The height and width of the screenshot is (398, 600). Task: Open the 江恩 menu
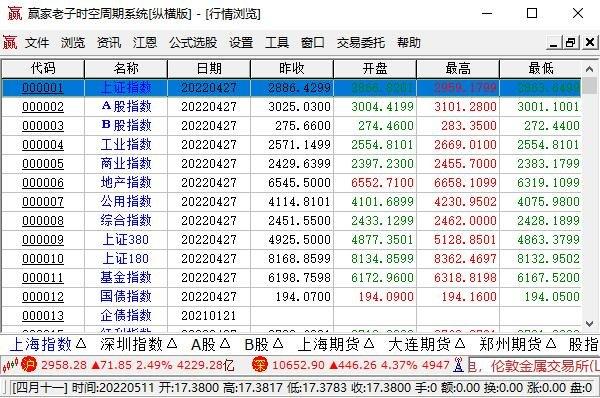pyautogui.click(x=145, y=42)
